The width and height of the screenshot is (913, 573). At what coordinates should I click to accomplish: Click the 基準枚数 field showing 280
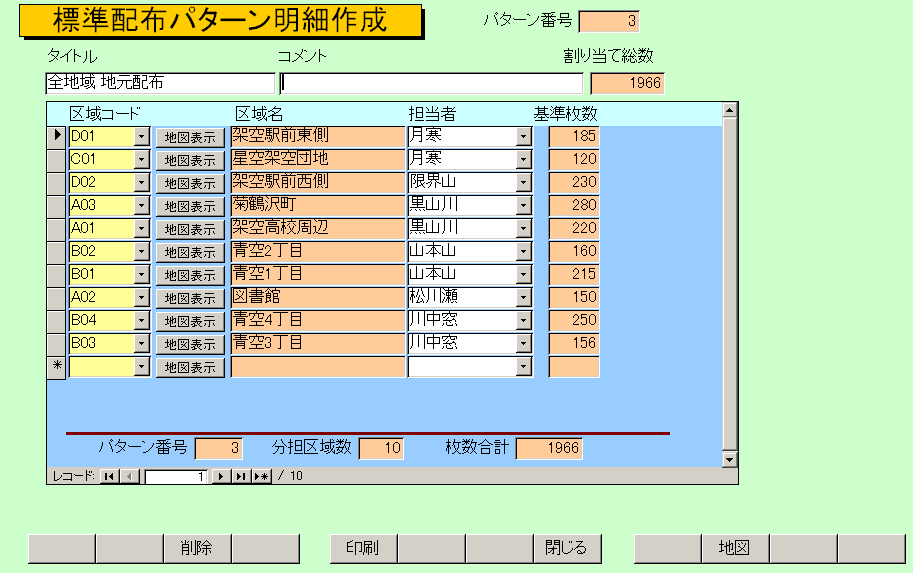tap(574, 206)
